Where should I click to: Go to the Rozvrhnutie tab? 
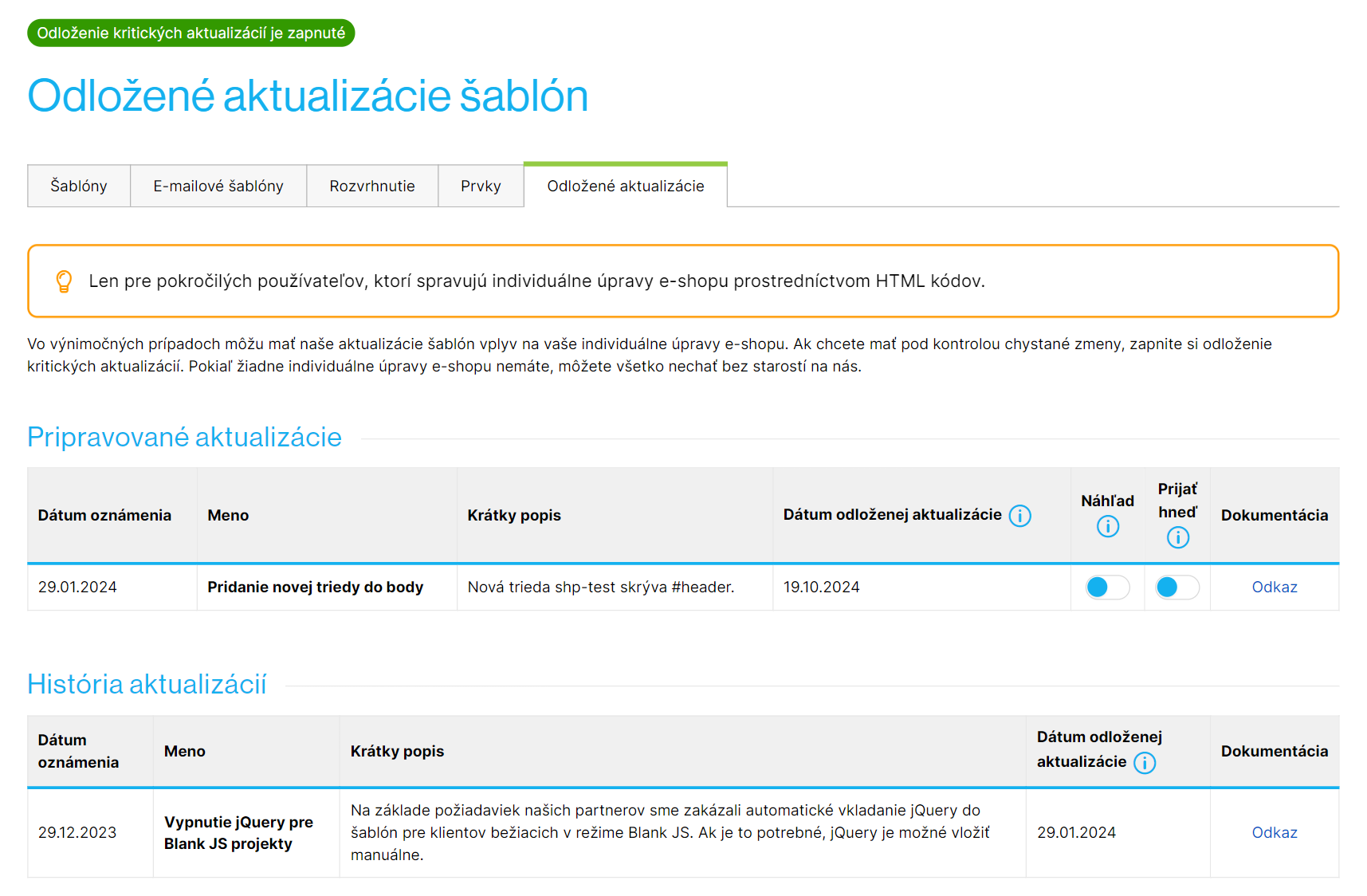[372, 186]
